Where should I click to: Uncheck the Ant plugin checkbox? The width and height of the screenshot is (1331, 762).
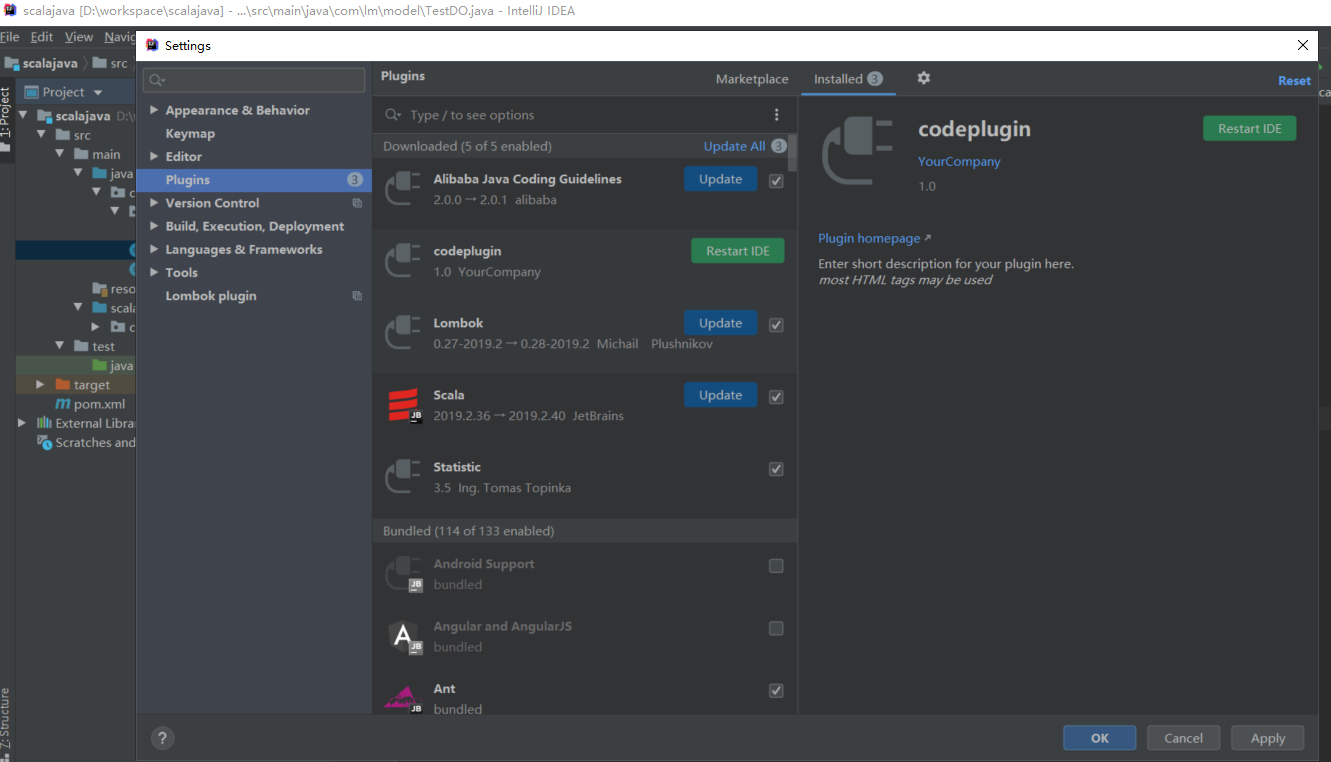click(x=776, y=691)
